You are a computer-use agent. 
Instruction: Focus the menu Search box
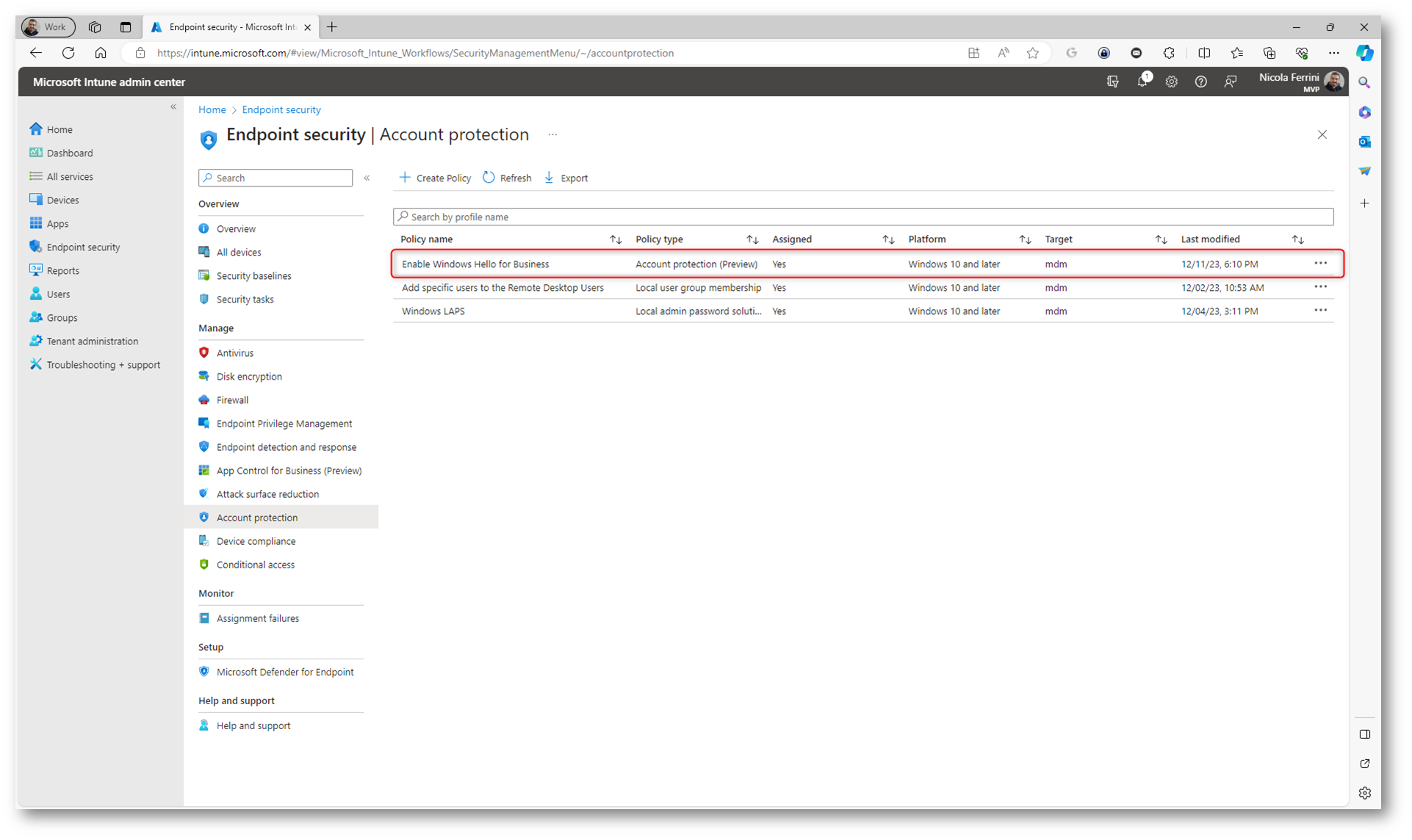pos(275,178)
